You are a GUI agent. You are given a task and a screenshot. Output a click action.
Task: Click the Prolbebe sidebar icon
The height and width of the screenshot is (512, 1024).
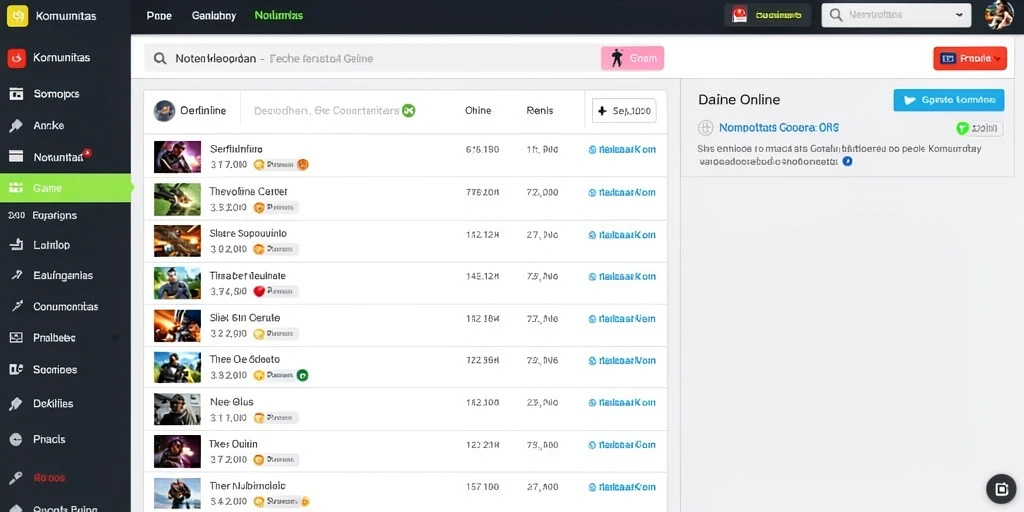[x=16, y=338]
